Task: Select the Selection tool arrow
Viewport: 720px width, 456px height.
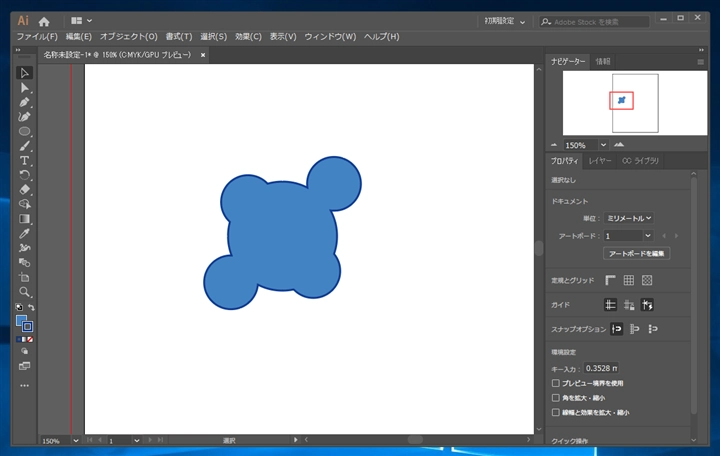Action: pyautogui.click(x=24, y=73)
